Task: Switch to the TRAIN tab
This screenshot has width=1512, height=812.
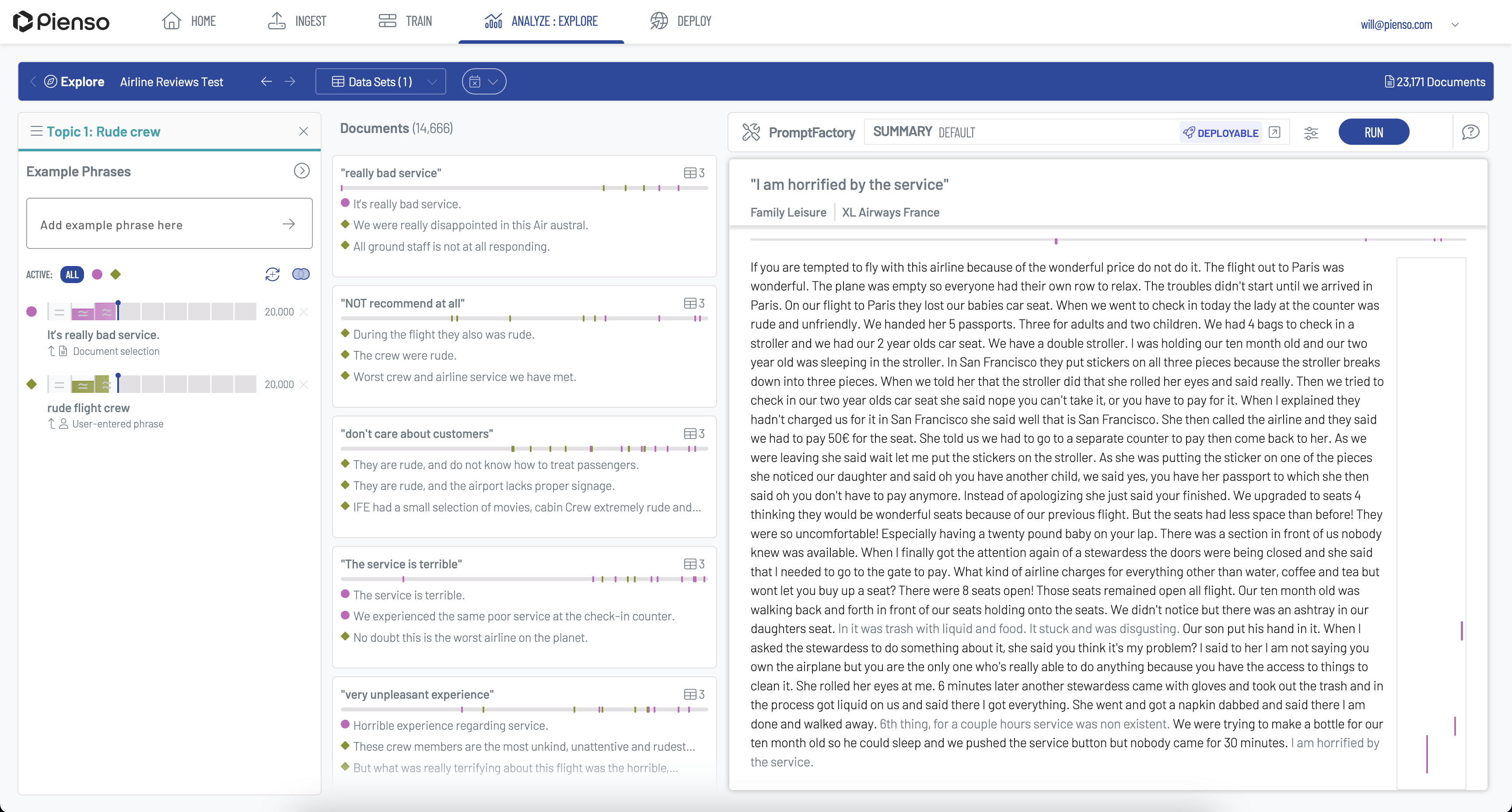Action: click(x=405, y=21)
